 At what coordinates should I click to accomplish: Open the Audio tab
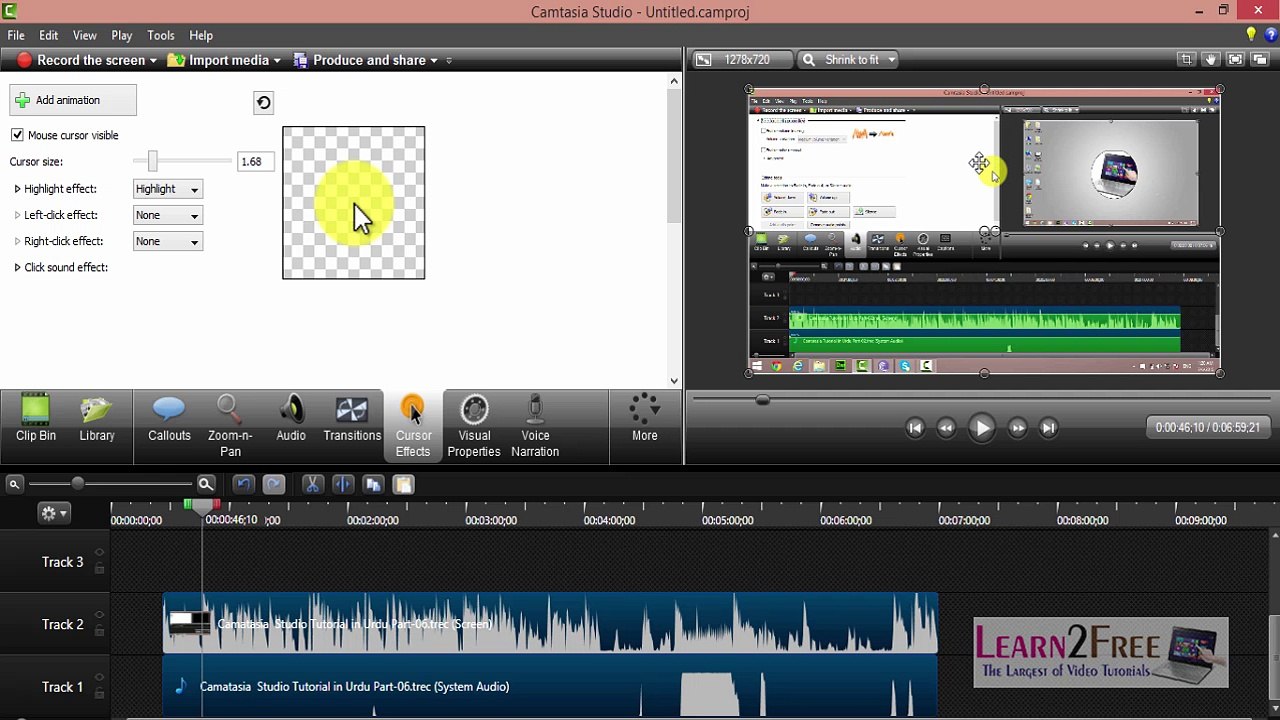tap(291, 420)
